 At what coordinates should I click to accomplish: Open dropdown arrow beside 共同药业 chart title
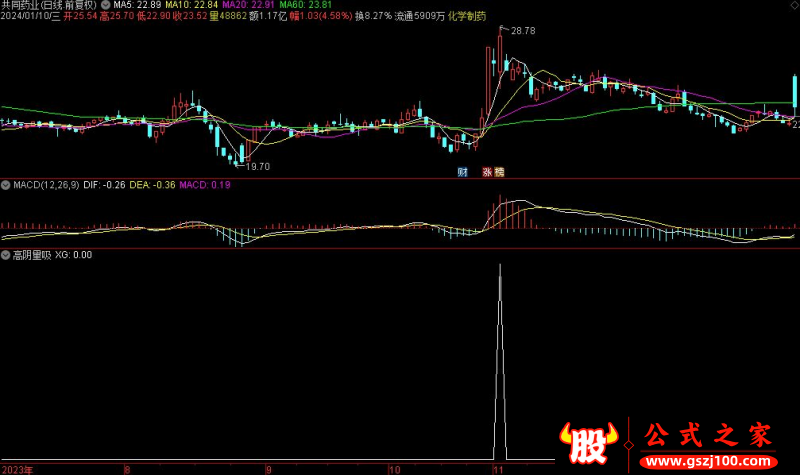pos(106,5)
